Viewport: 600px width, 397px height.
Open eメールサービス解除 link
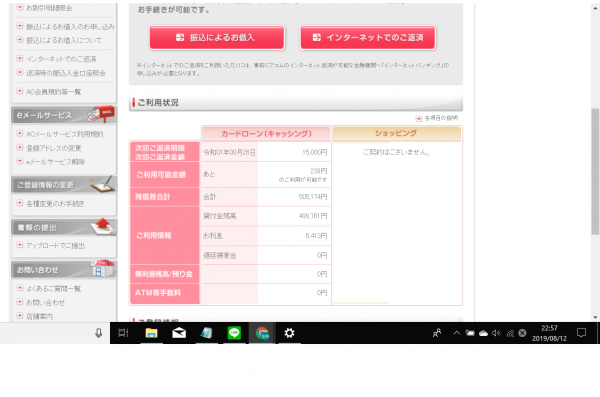coord(55,162)
